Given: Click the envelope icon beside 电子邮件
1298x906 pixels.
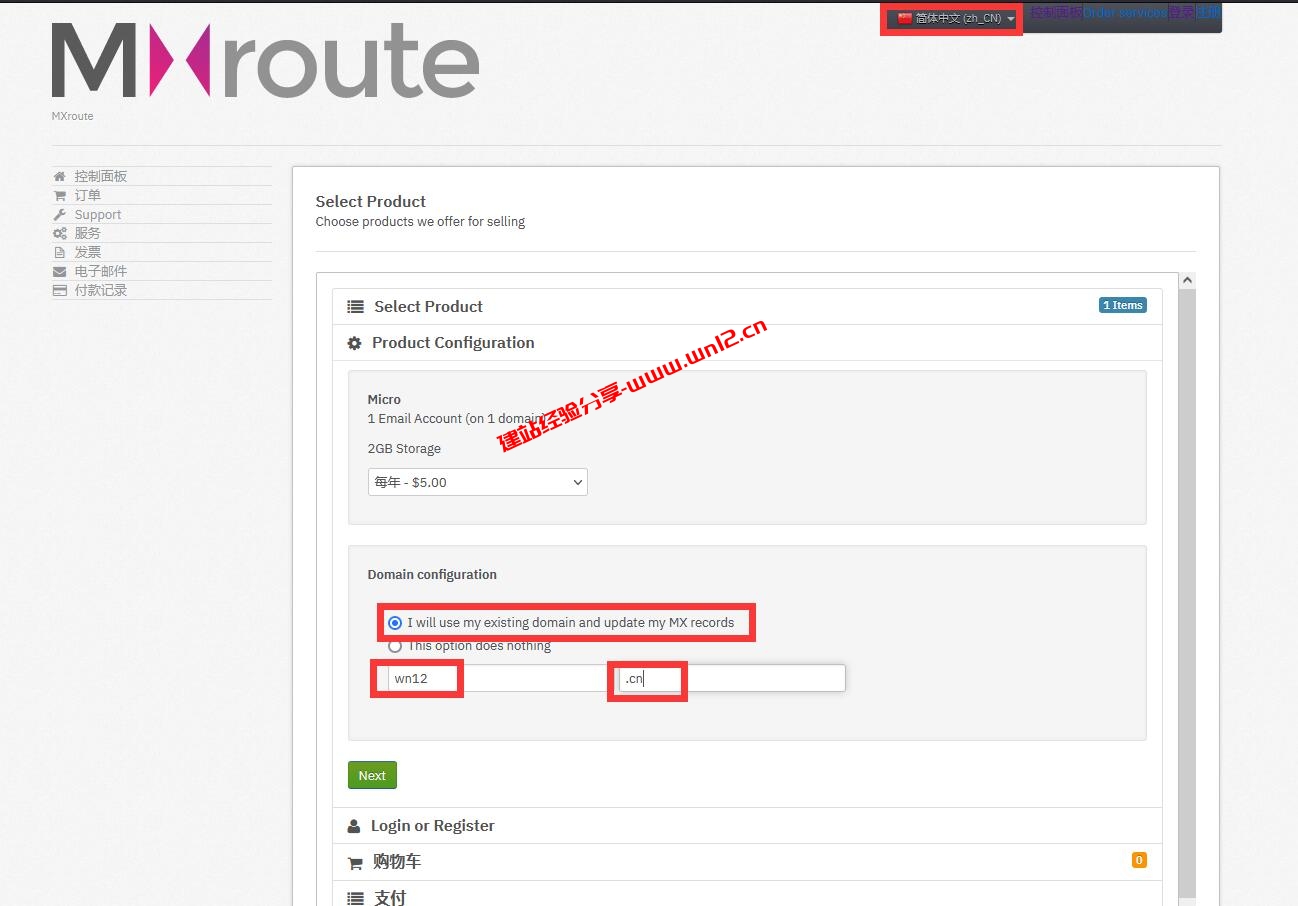Looking at the screenshot, I should coord(60,272).
